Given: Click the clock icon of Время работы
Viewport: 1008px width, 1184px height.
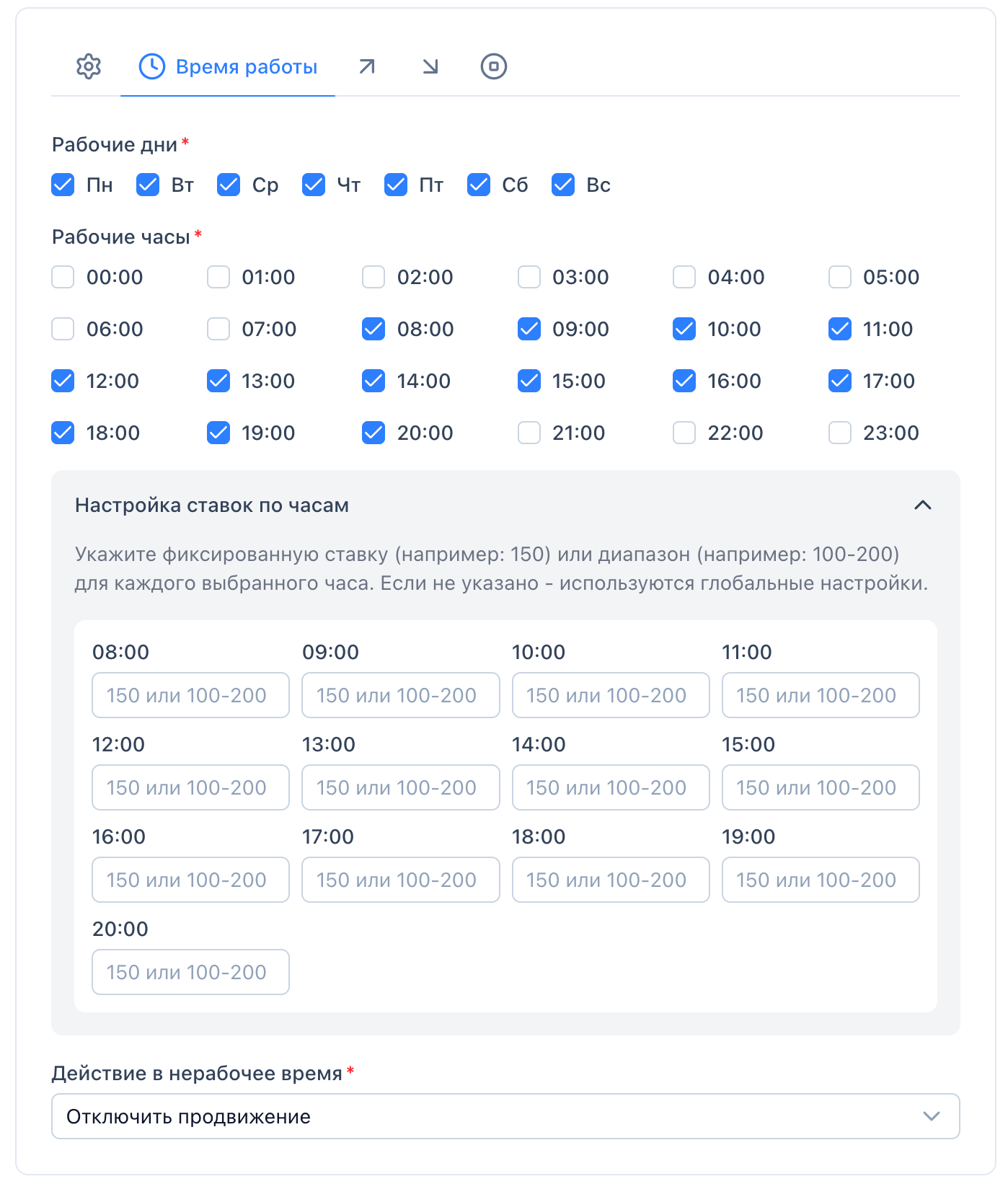Looking at the screenshot, I should click(x=152, y=66).
